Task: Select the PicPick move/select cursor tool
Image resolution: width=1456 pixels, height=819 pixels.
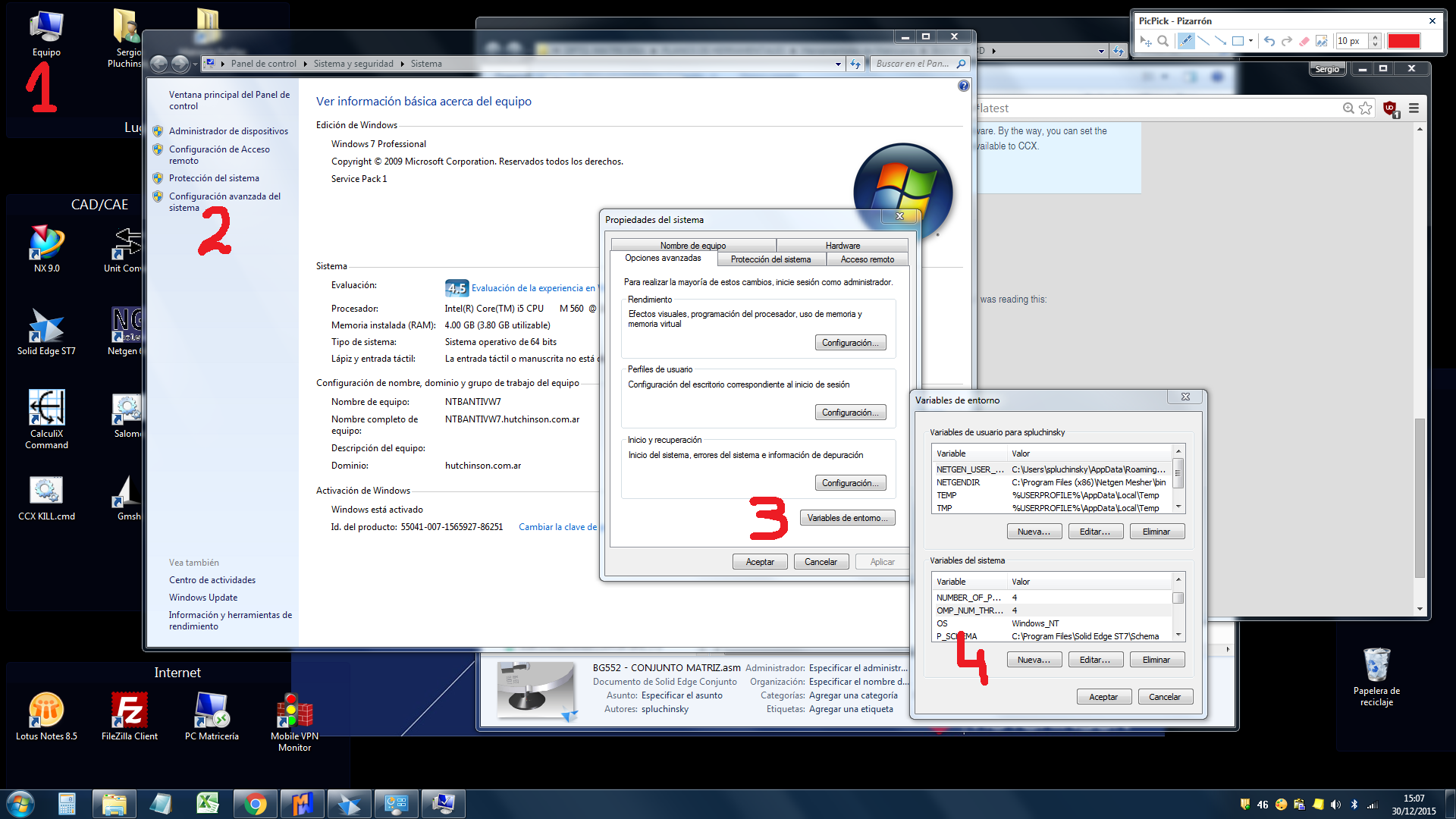Action: click(x=1145, y=41)
